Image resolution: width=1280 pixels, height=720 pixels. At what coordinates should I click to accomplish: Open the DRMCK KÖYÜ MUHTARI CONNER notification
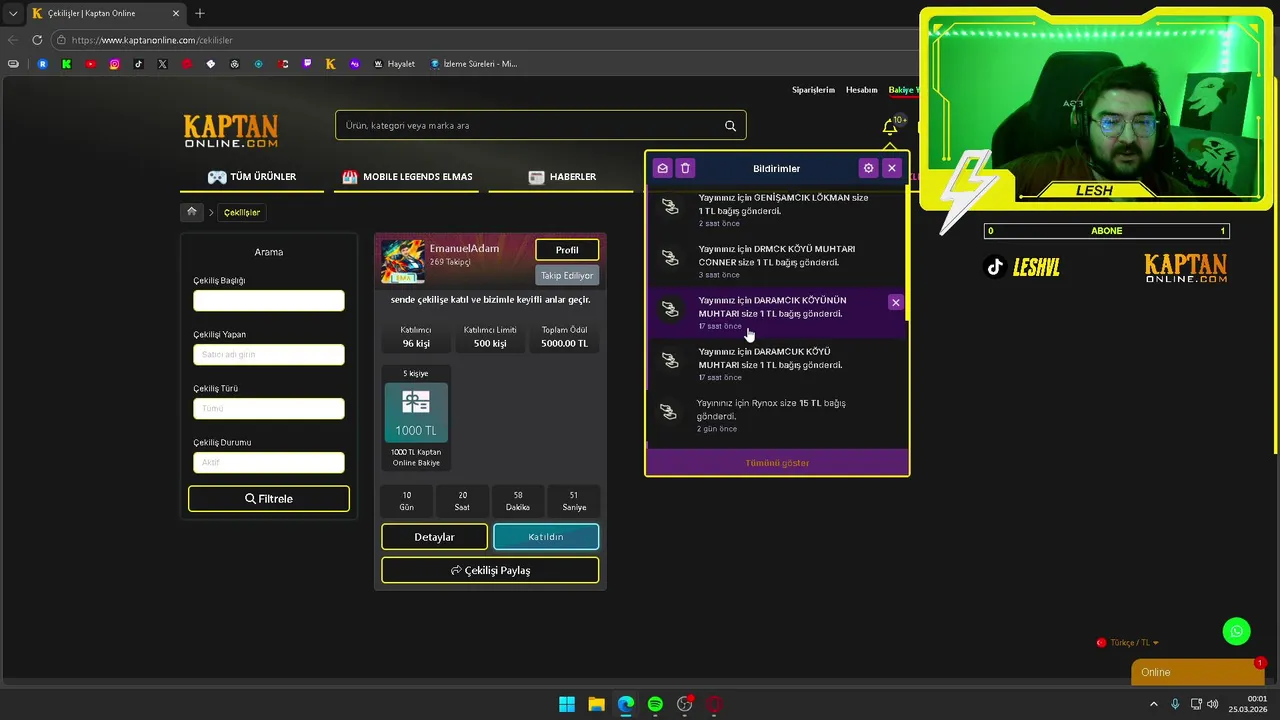coord(776,261)
